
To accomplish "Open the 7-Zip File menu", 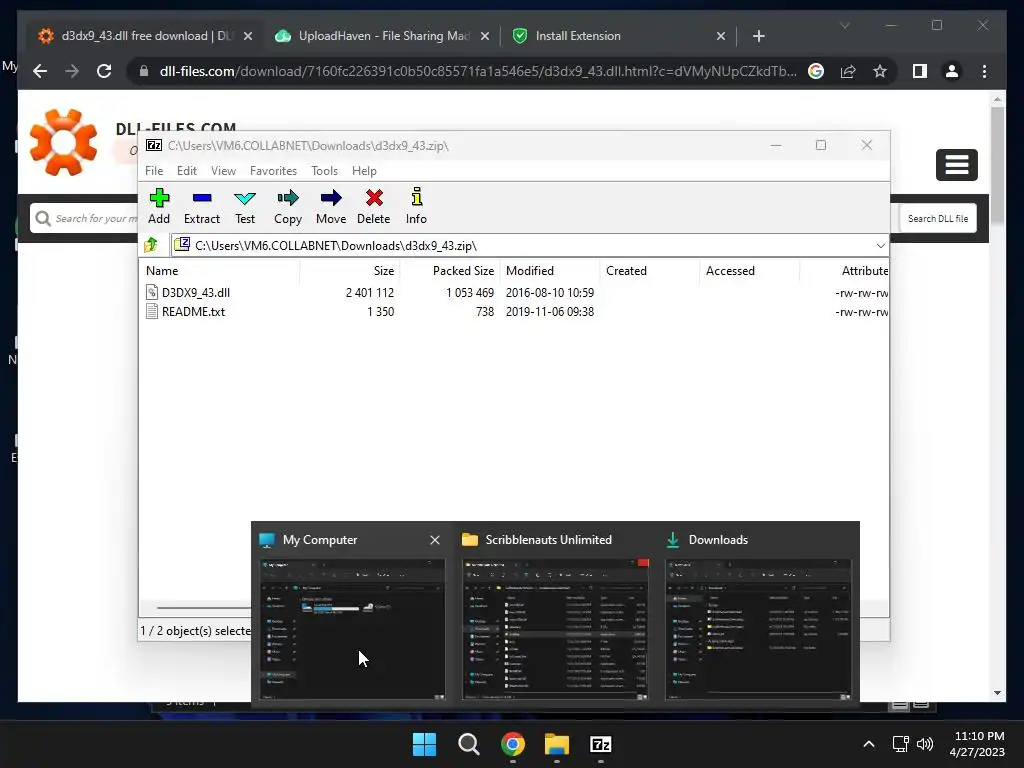I will click(154, 170).
